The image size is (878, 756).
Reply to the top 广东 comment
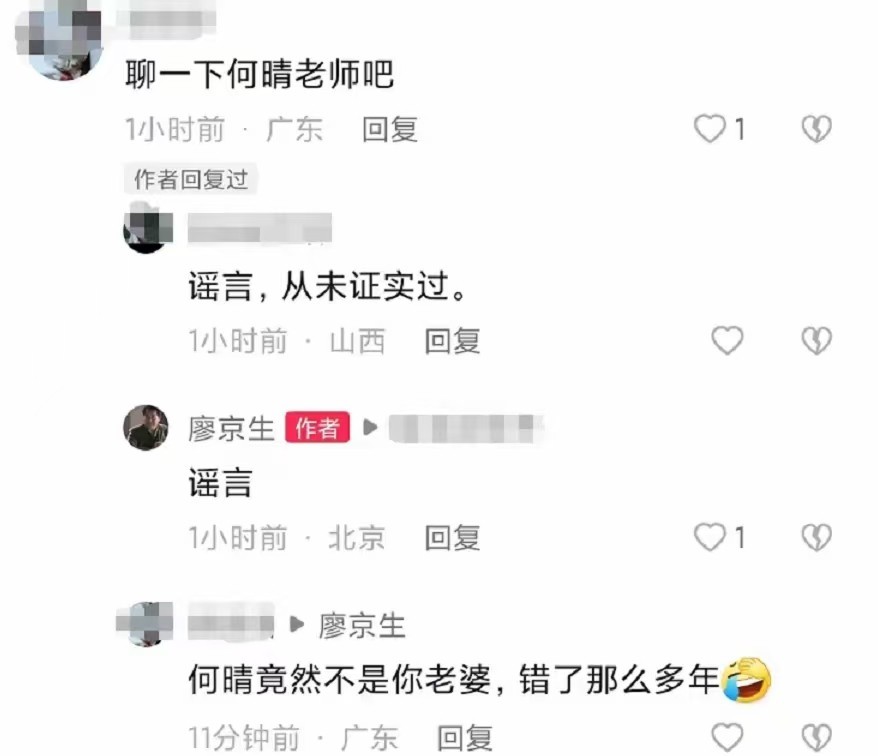click(x=390, y=129)
